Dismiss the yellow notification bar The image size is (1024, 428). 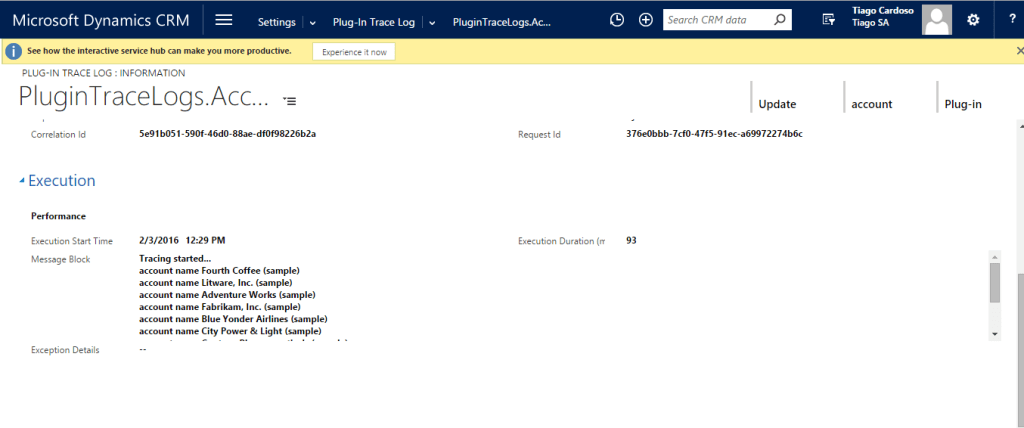coord(1020,50)
